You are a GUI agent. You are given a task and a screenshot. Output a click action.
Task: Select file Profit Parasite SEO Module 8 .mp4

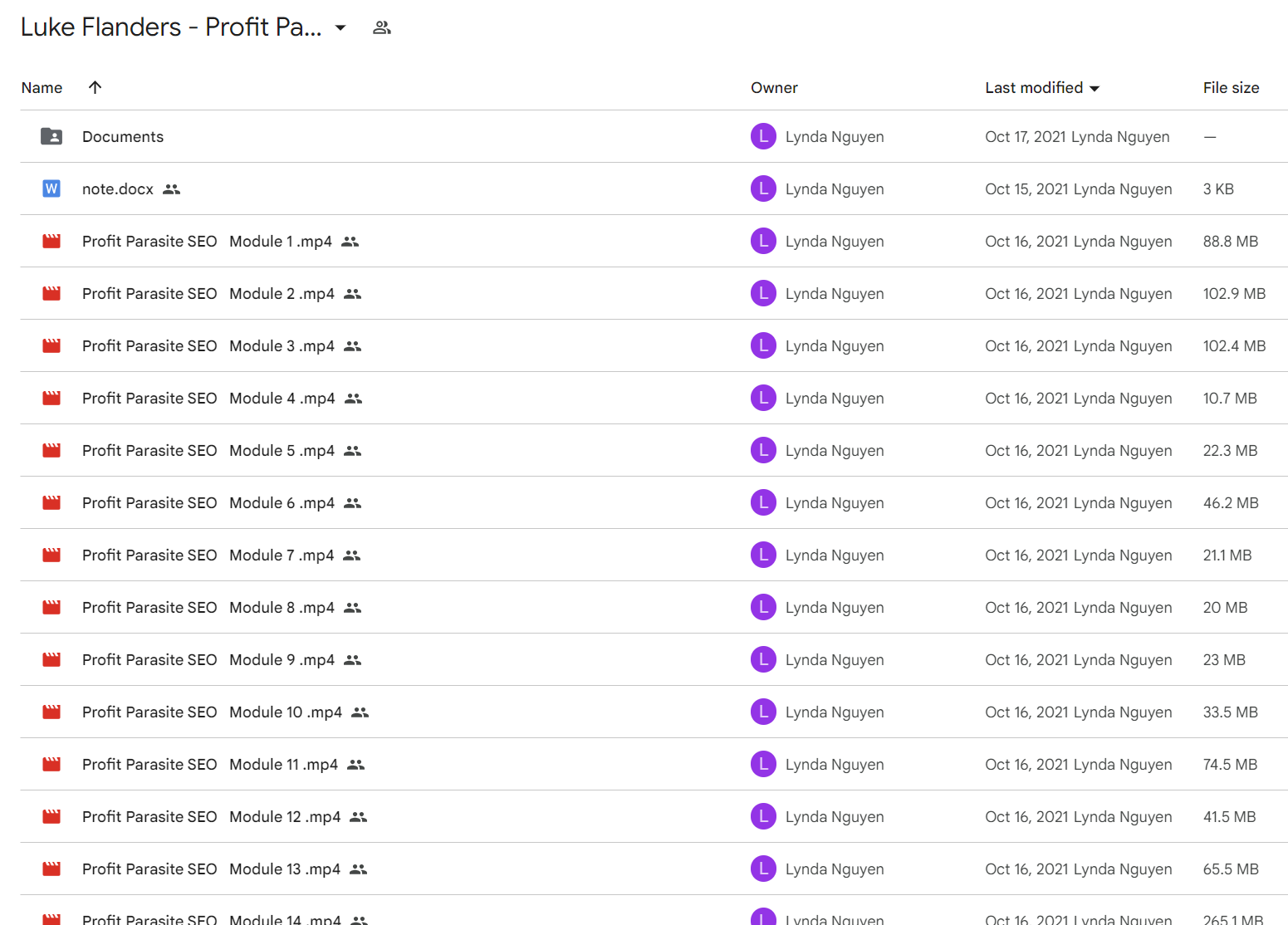tap(208, 608)
